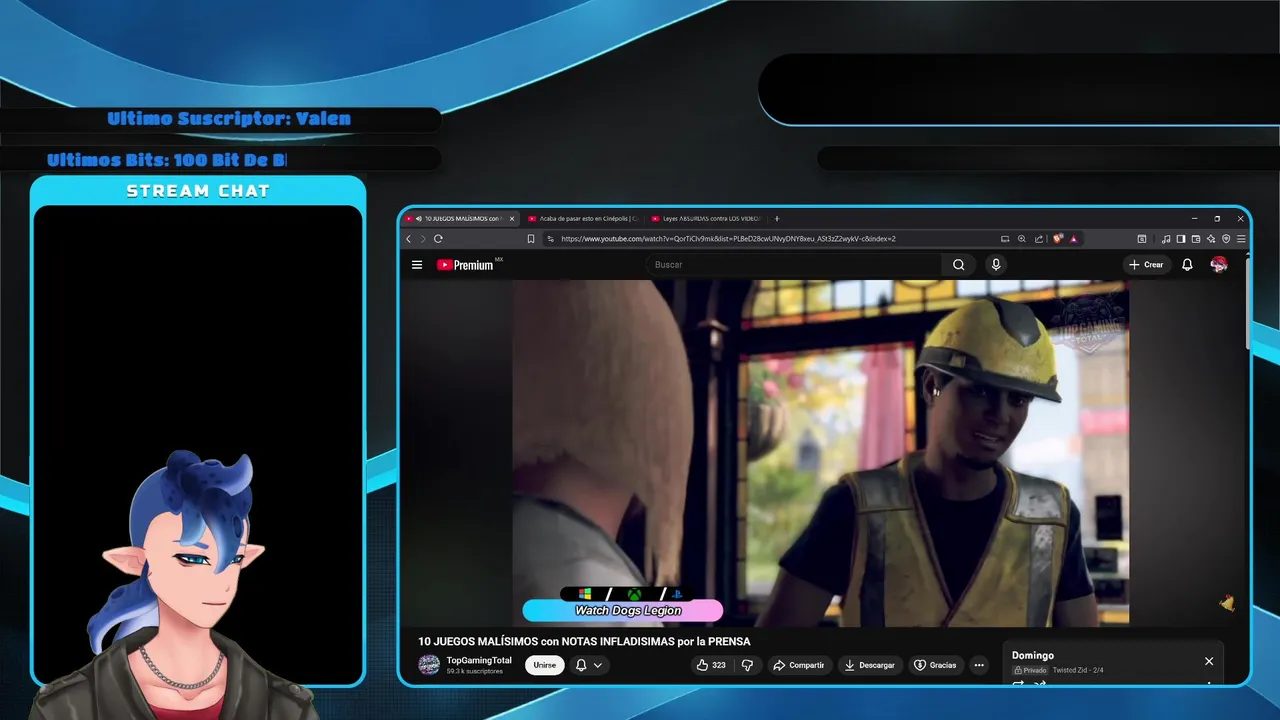Expand the subscription notification bell dropdown
The height and width of the screenshot is (720, 1280).
point(588,665)
